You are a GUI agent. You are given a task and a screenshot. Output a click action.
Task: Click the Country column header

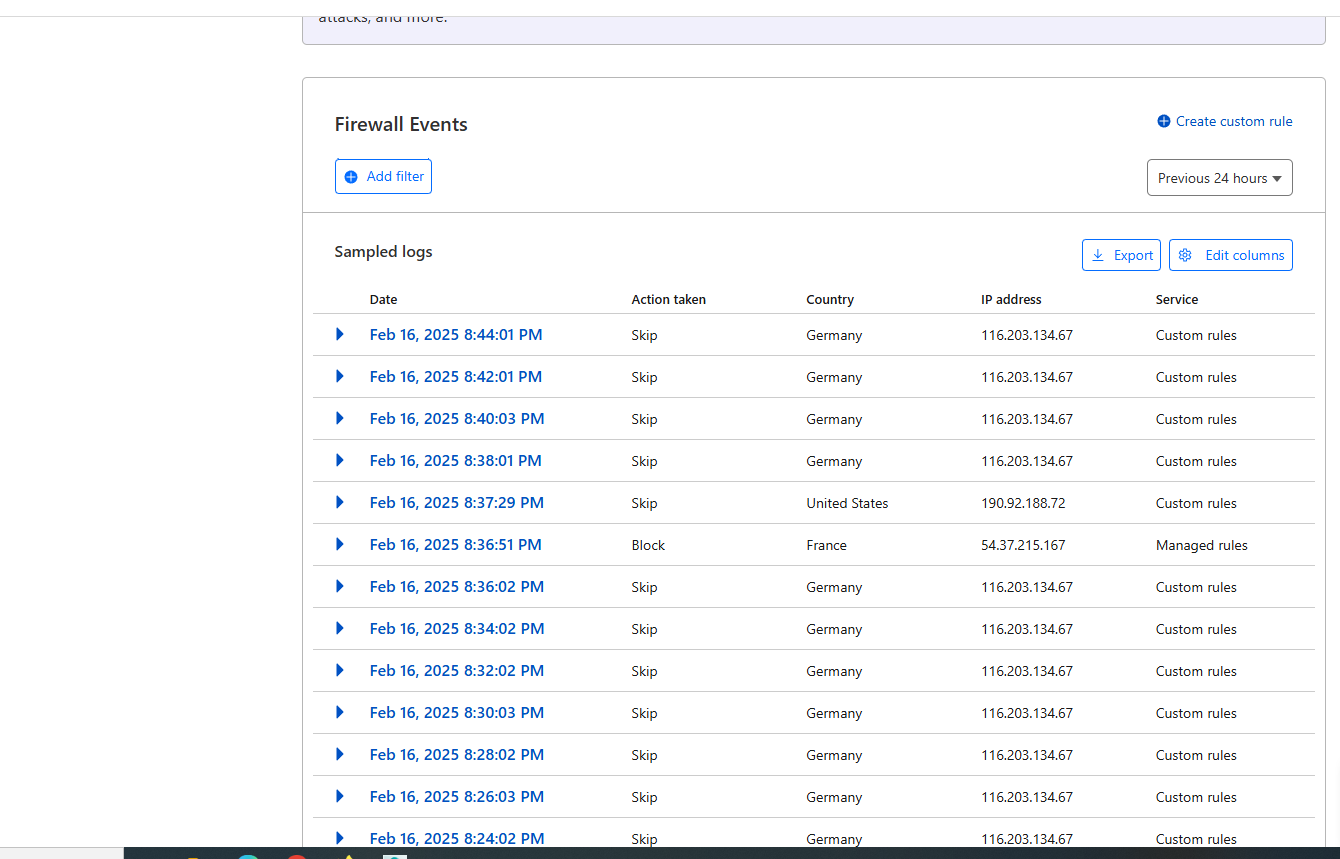pyautogui.click(x=830, y=299)
